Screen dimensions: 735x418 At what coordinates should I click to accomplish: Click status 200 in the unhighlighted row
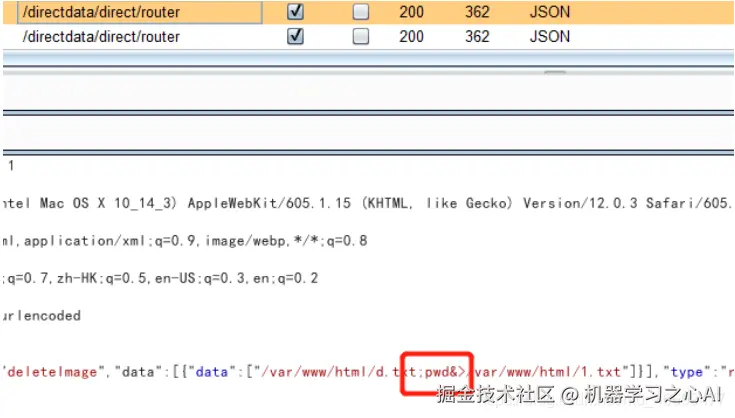click(x=412, y=37)
